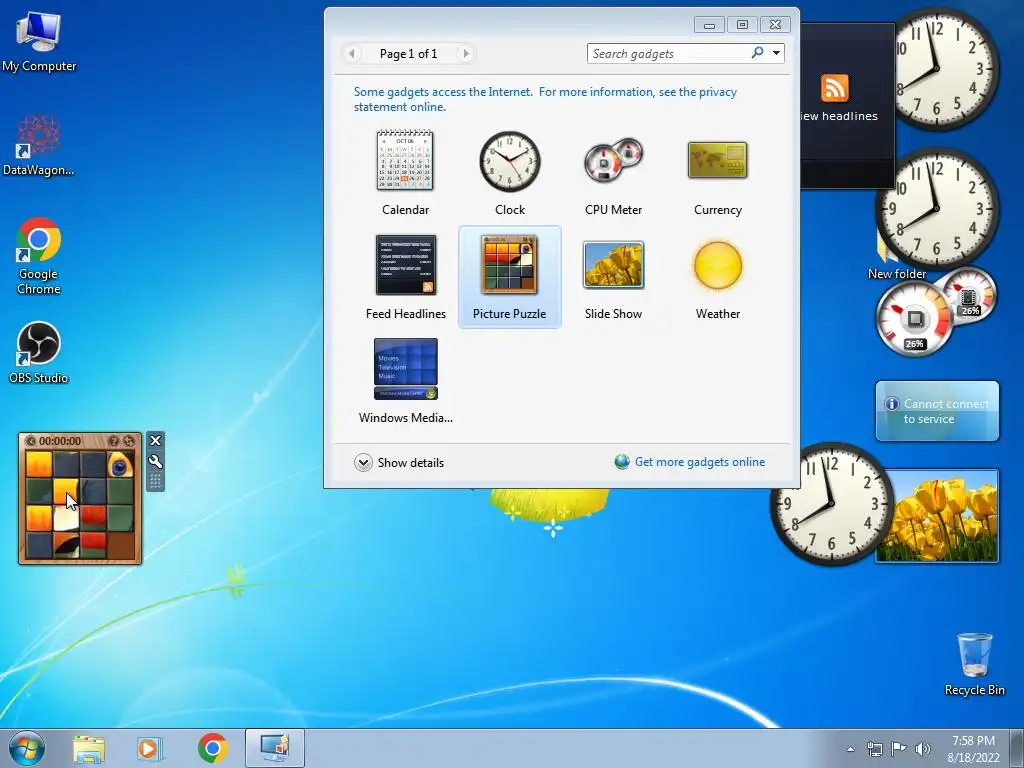
Task: Click the tulips Slide Show desktop gadget
Action: click(x=936, y=515)
